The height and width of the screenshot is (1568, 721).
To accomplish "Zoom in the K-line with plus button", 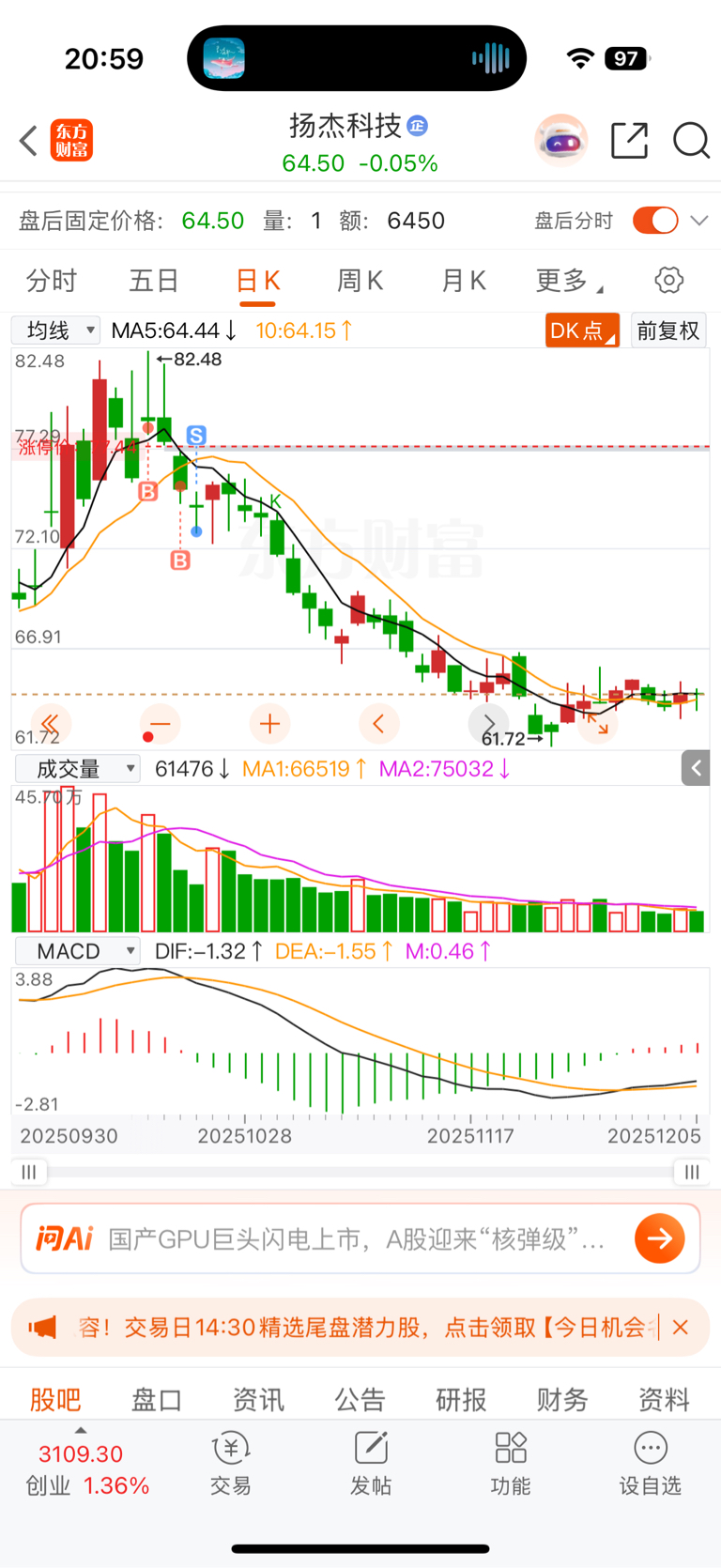I will (270, 724).
